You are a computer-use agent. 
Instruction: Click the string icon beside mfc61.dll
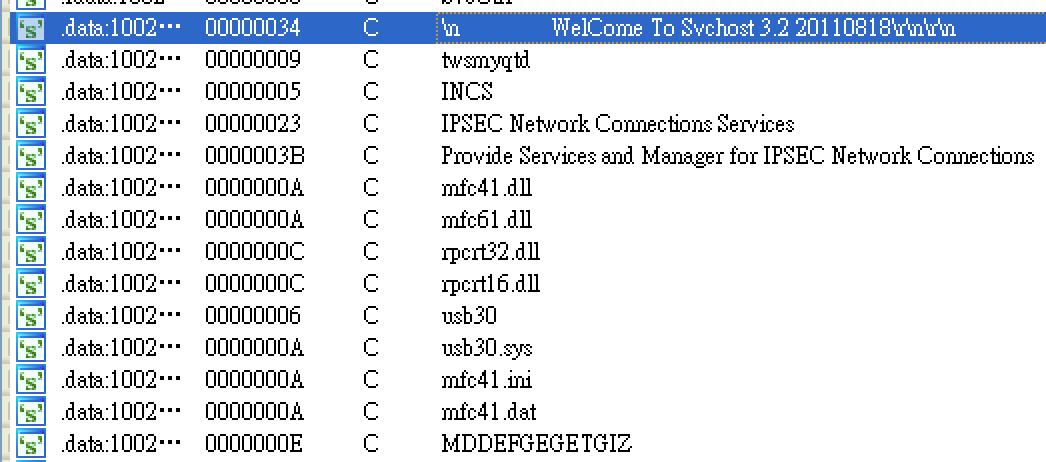pos(31,220)
